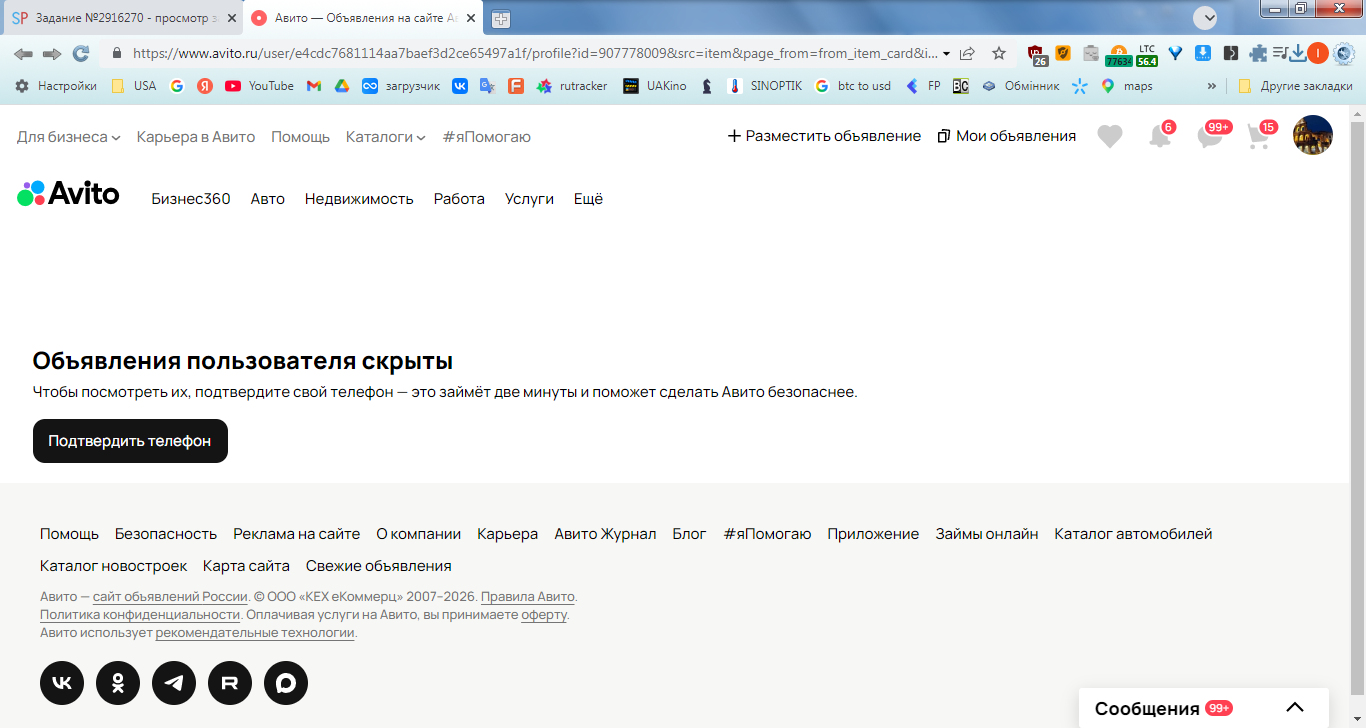Open 'Правила Авито' footer link
The height and width of the screenshot is (728, 1366).
coord(528,596)
